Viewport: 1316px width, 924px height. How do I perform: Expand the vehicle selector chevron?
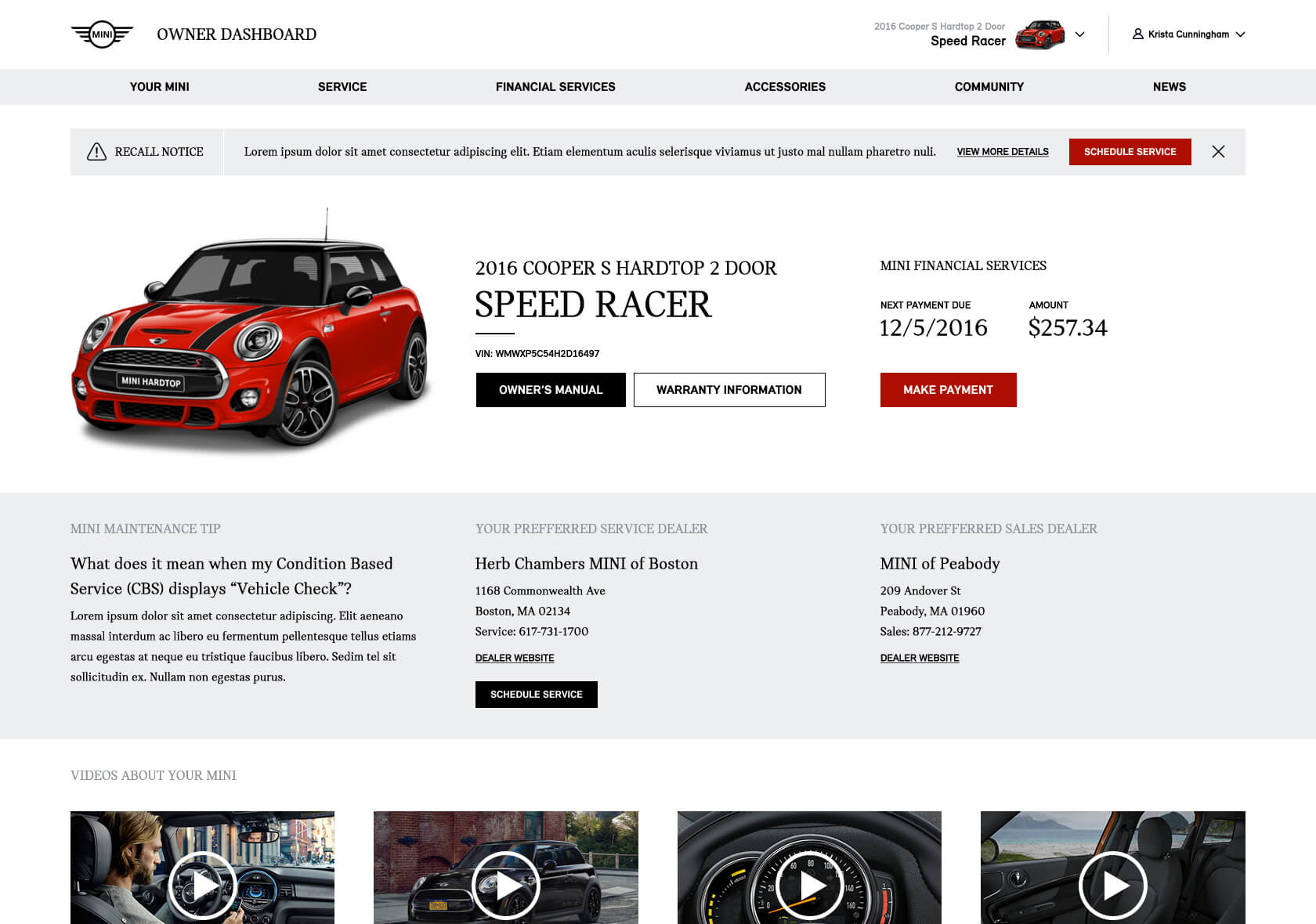[x=1079, y=34]
